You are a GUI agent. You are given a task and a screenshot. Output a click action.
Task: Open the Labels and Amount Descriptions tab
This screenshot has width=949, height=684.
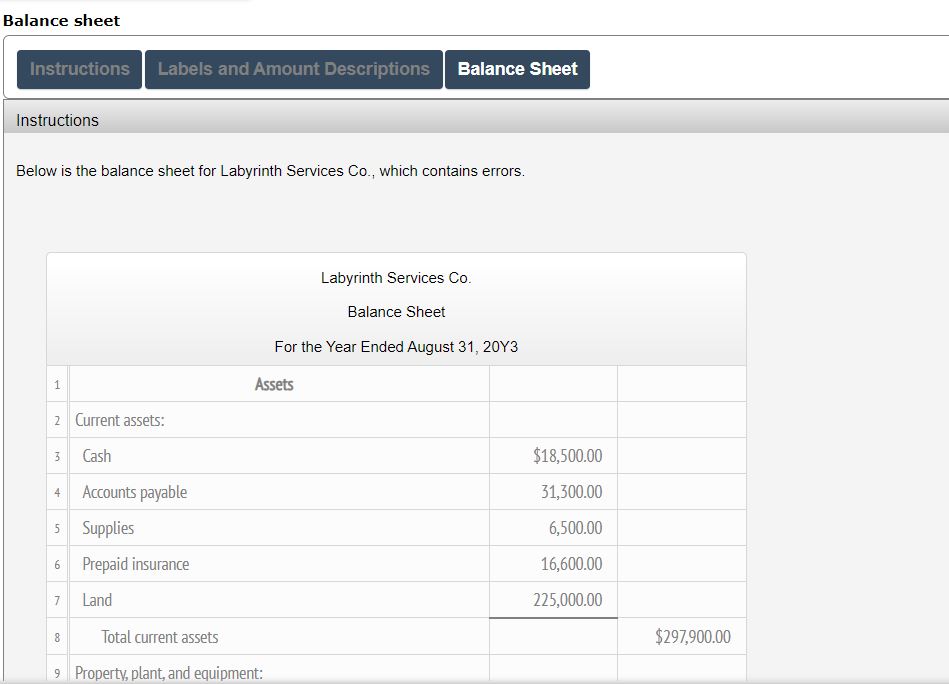293,69
